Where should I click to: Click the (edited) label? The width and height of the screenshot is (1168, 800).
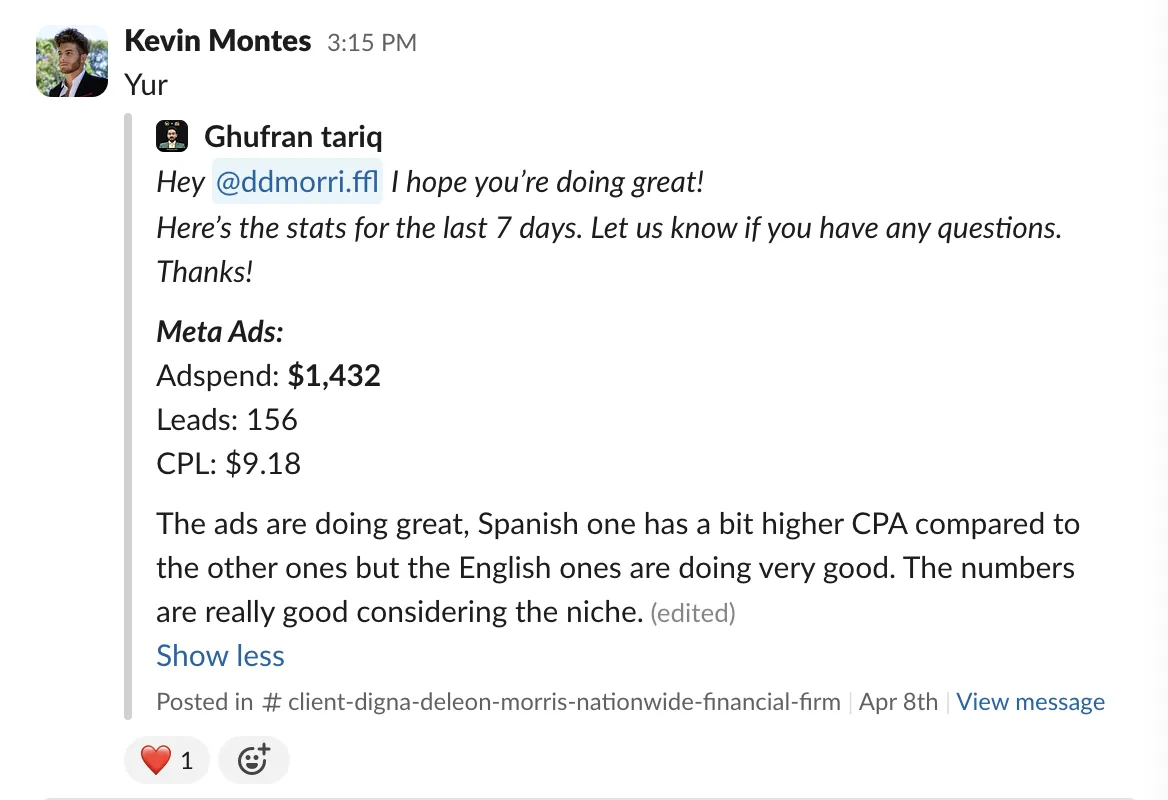tap(693, 613)
